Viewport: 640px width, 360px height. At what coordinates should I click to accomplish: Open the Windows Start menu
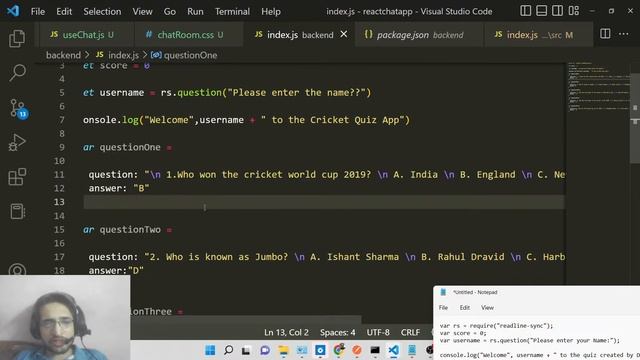pyautogui.click(x=210, y=350)
